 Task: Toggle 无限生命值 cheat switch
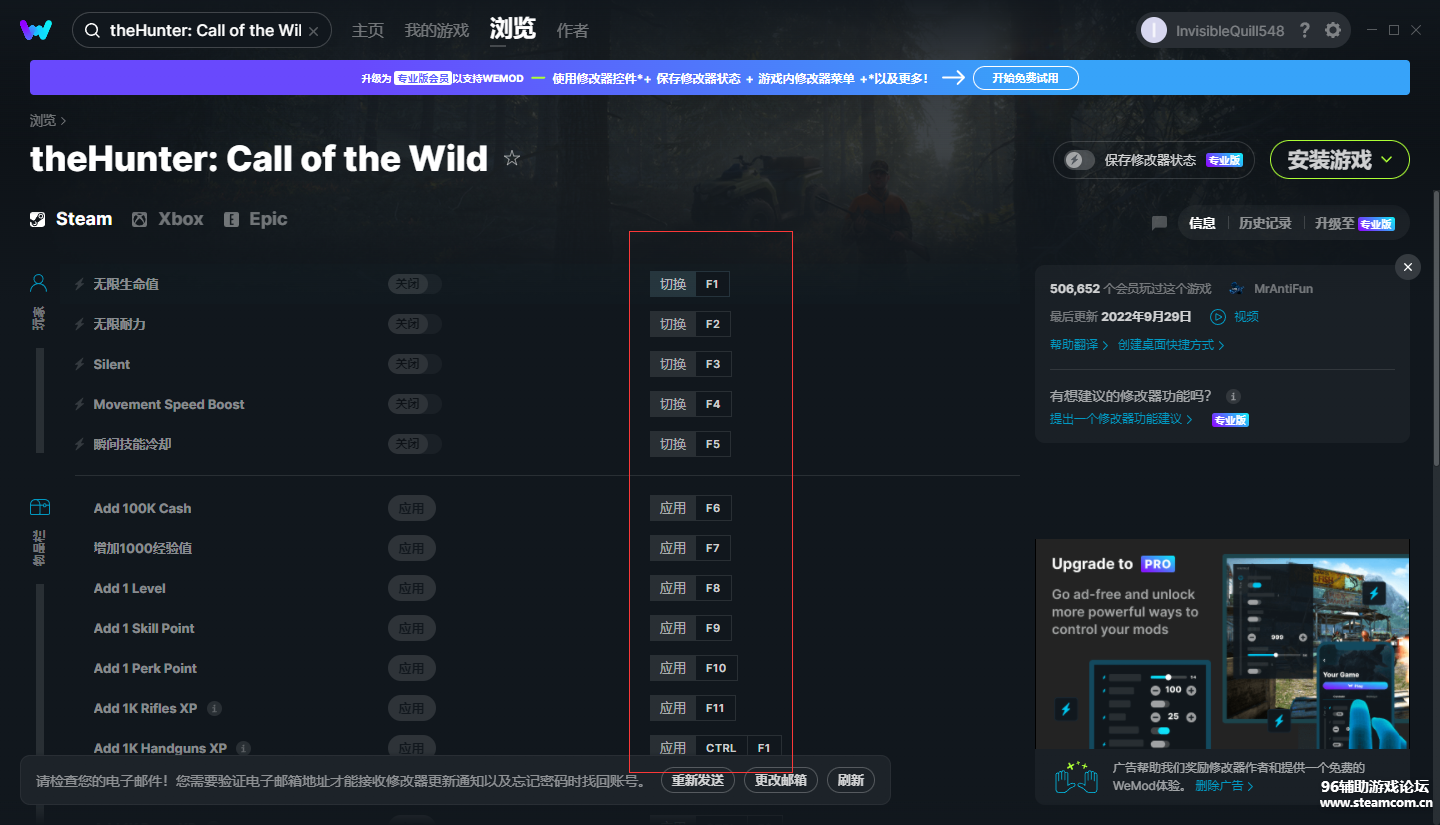(413, 284)
